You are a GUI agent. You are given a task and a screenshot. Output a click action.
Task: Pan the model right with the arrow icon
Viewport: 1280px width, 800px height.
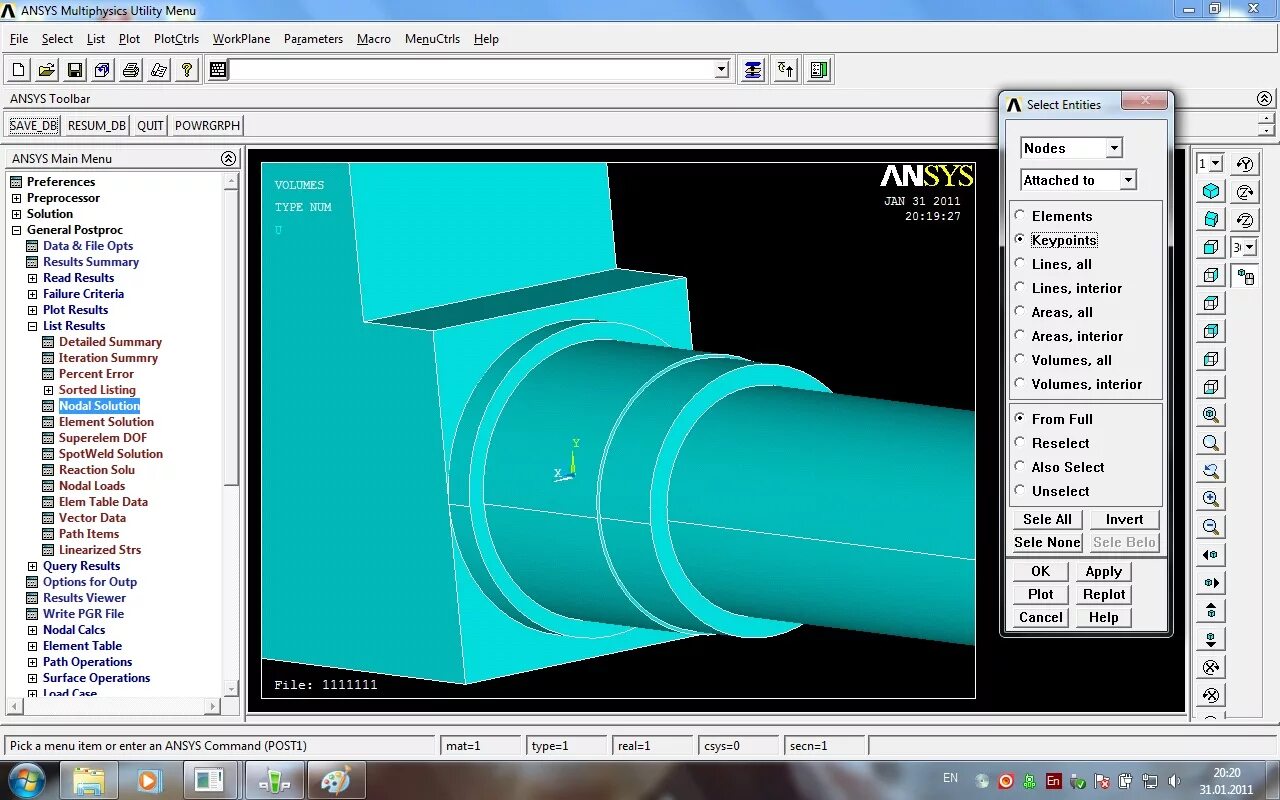click(1211, 583)
